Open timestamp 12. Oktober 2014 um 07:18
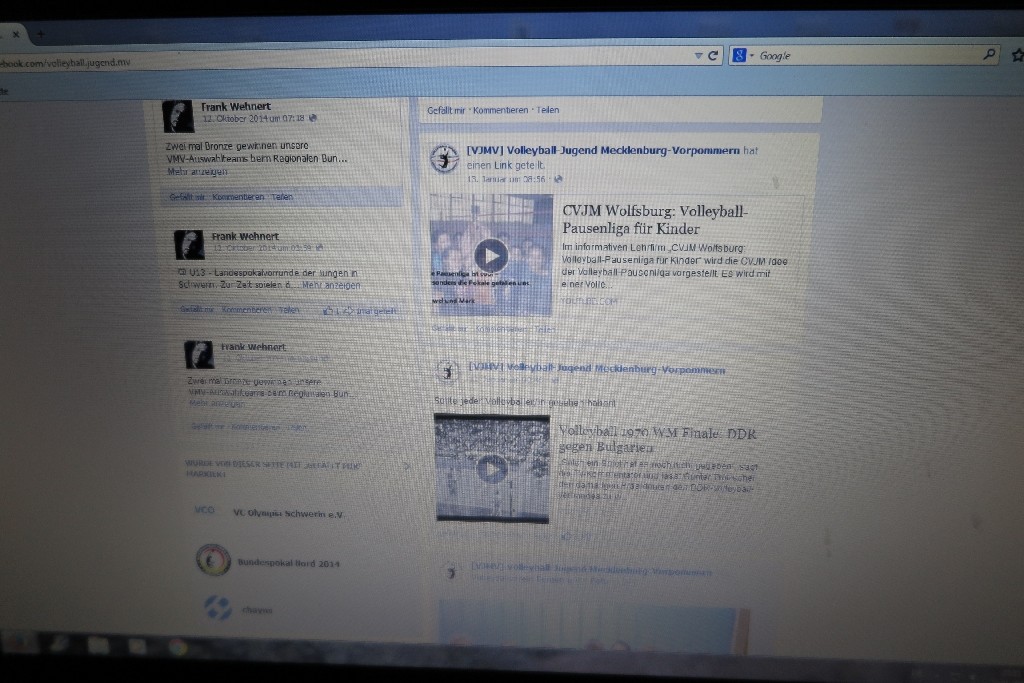 253,119
